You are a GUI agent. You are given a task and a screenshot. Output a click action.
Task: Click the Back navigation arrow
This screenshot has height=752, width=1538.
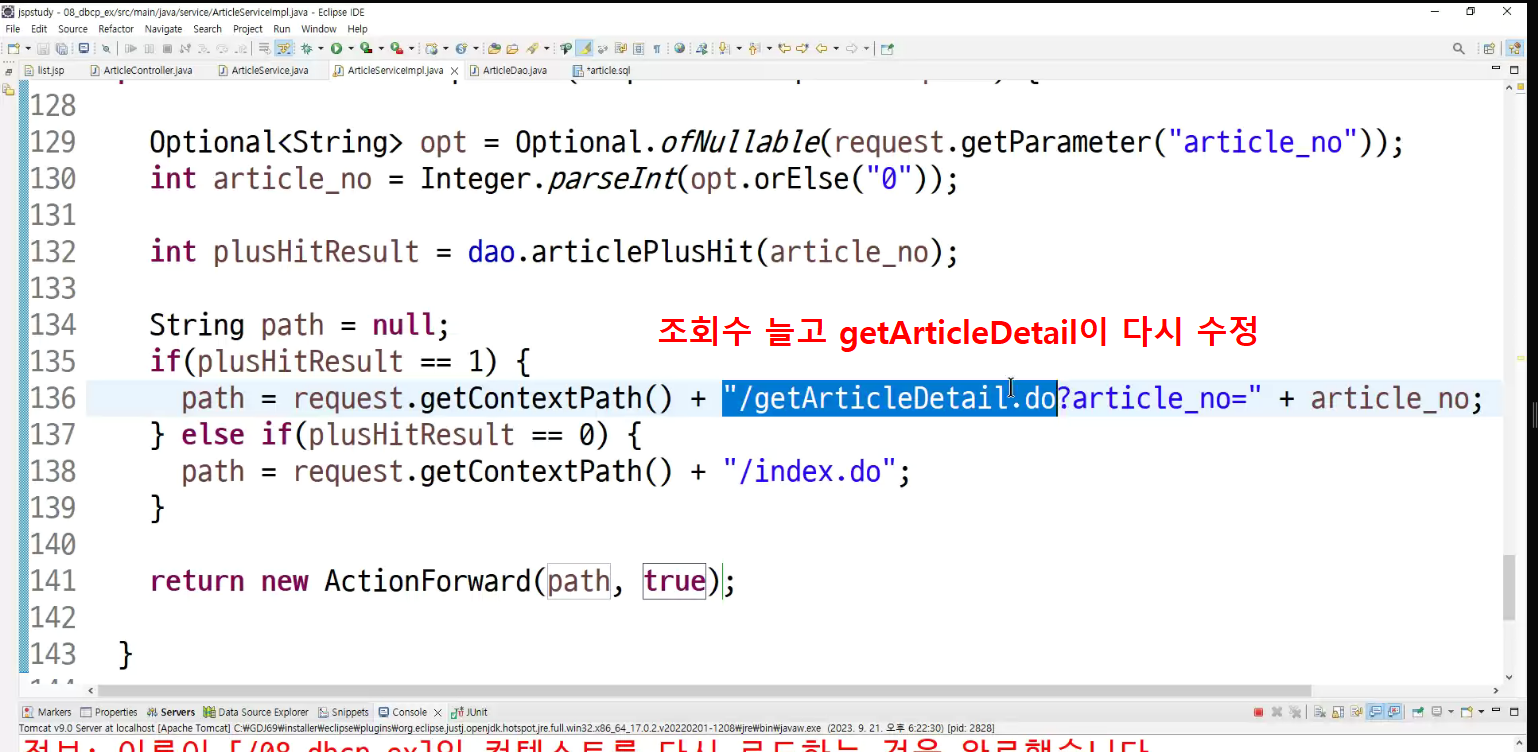click(822, 48)
